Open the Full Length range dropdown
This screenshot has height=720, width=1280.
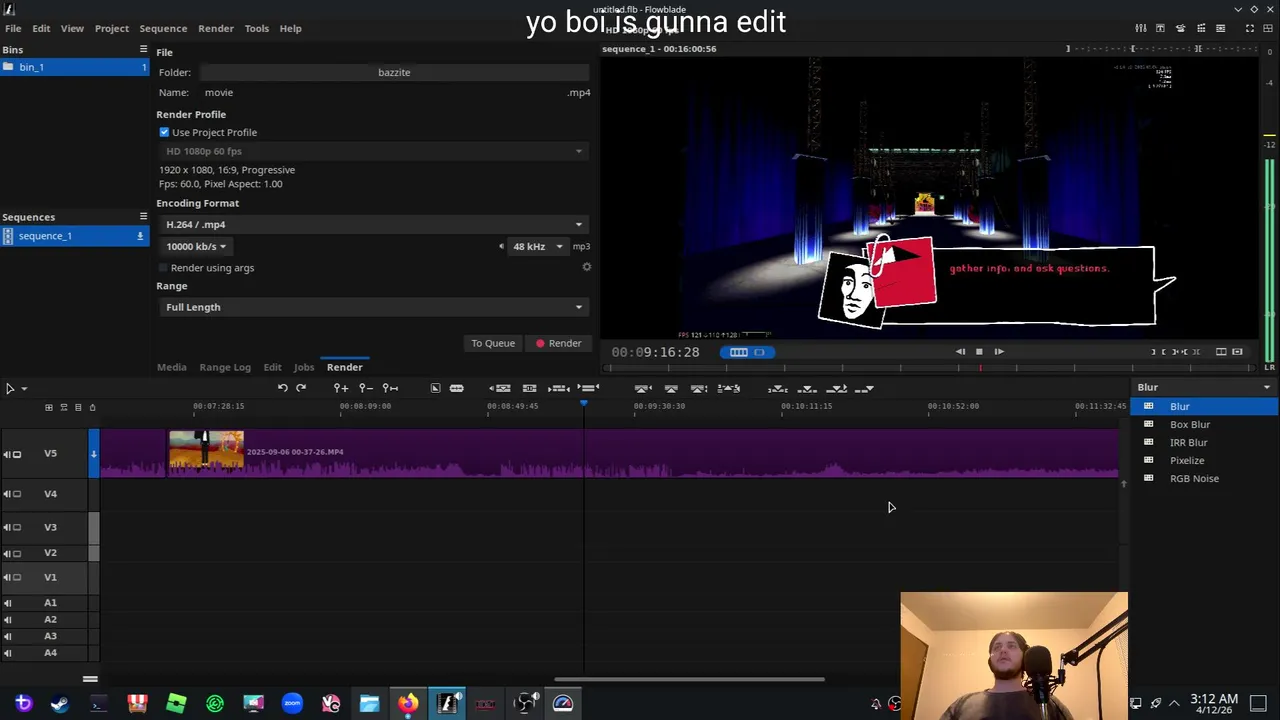coord(373,307)
